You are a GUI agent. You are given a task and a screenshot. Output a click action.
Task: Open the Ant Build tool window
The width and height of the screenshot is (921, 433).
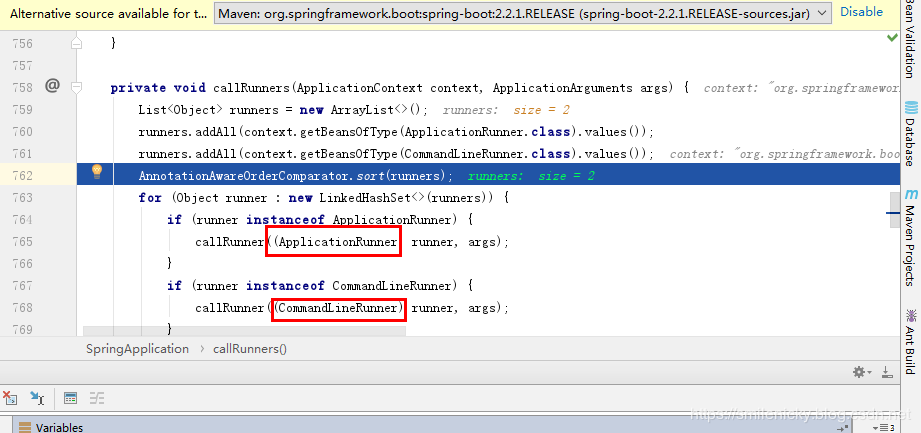click(910, 342)
